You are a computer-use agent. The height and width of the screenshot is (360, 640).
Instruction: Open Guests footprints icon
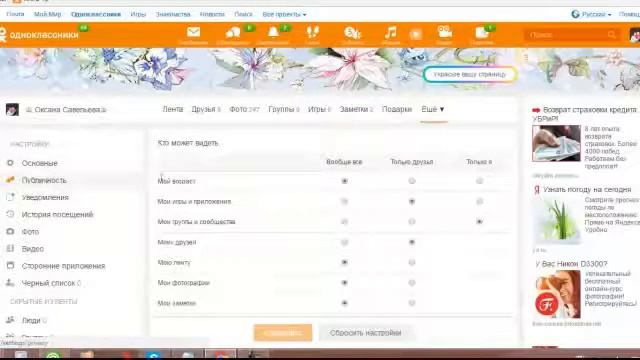313,32
